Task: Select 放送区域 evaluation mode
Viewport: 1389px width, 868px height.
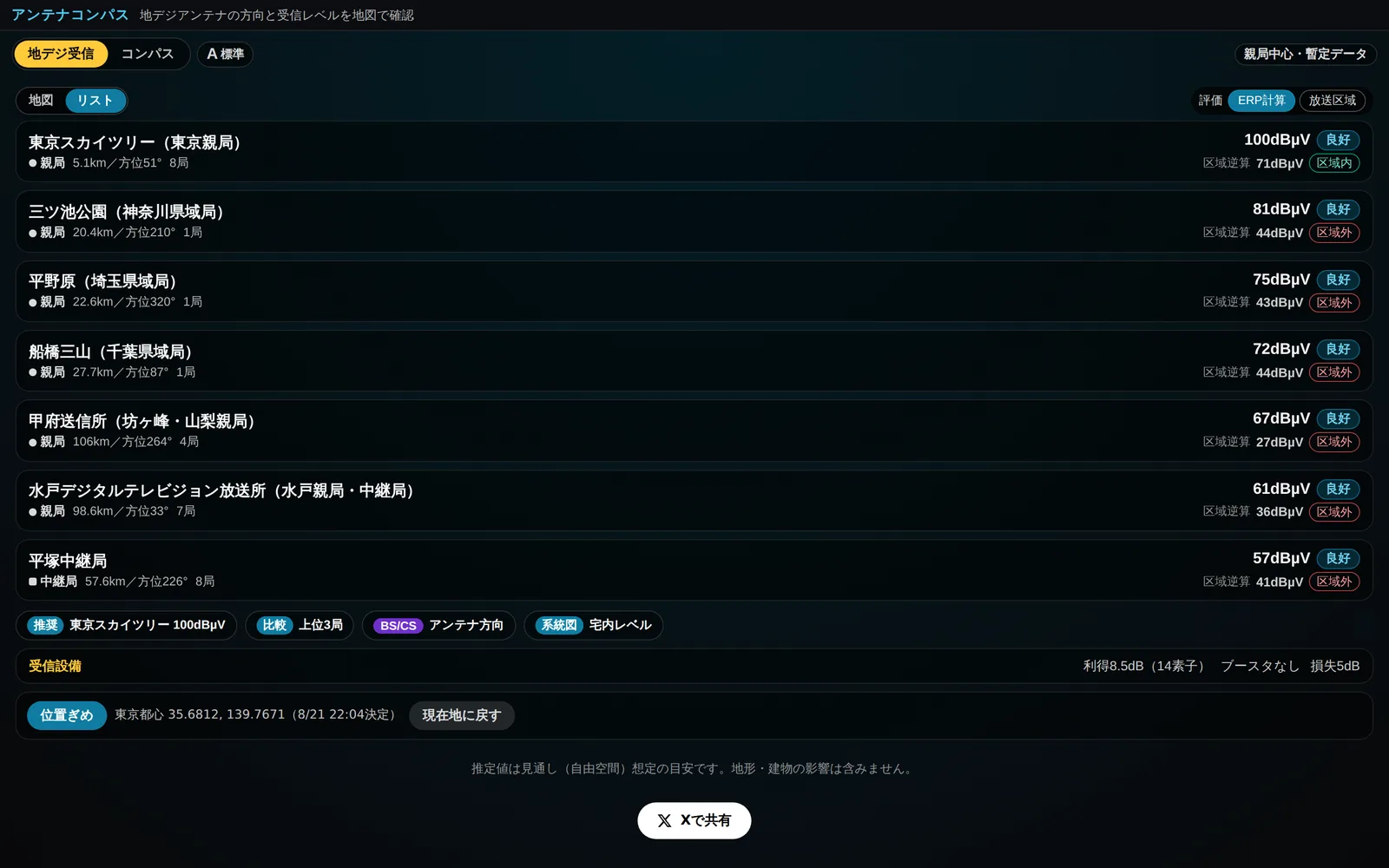Action: coord(1332,101)
